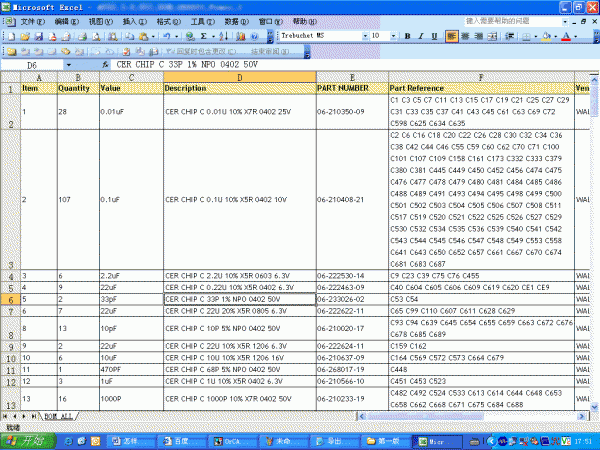Screen dimensions: 600x450
Task: Open the Trebuchet MS font dropdown
Action: [365, 36]
